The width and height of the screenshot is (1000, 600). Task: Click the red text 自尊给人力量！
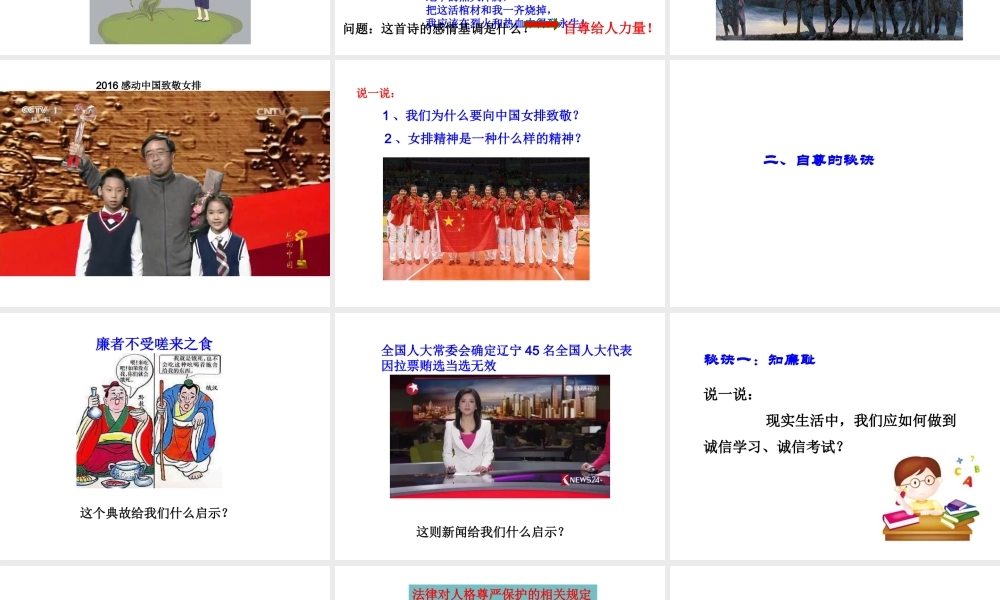(608, 28)
